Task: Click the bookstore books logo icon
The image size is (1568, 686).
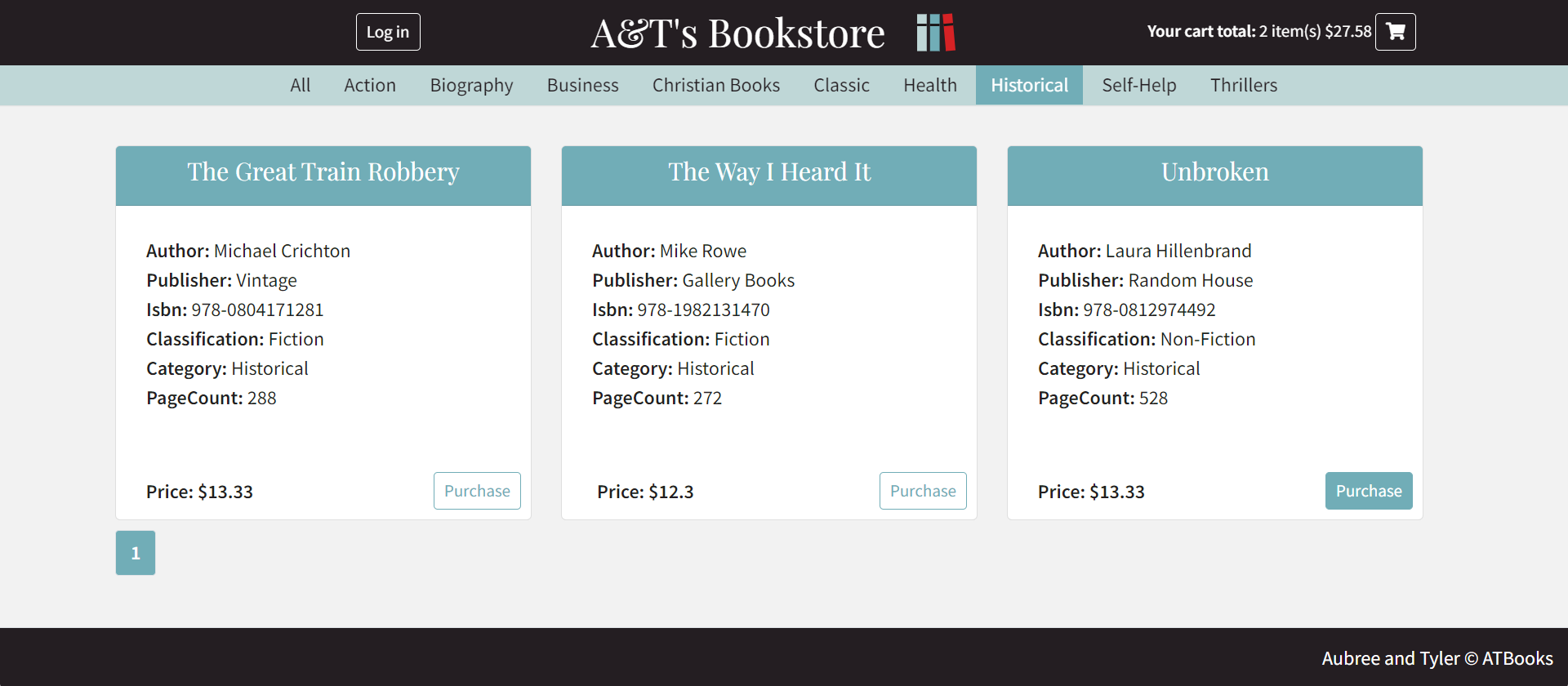Action: [936, 33]
